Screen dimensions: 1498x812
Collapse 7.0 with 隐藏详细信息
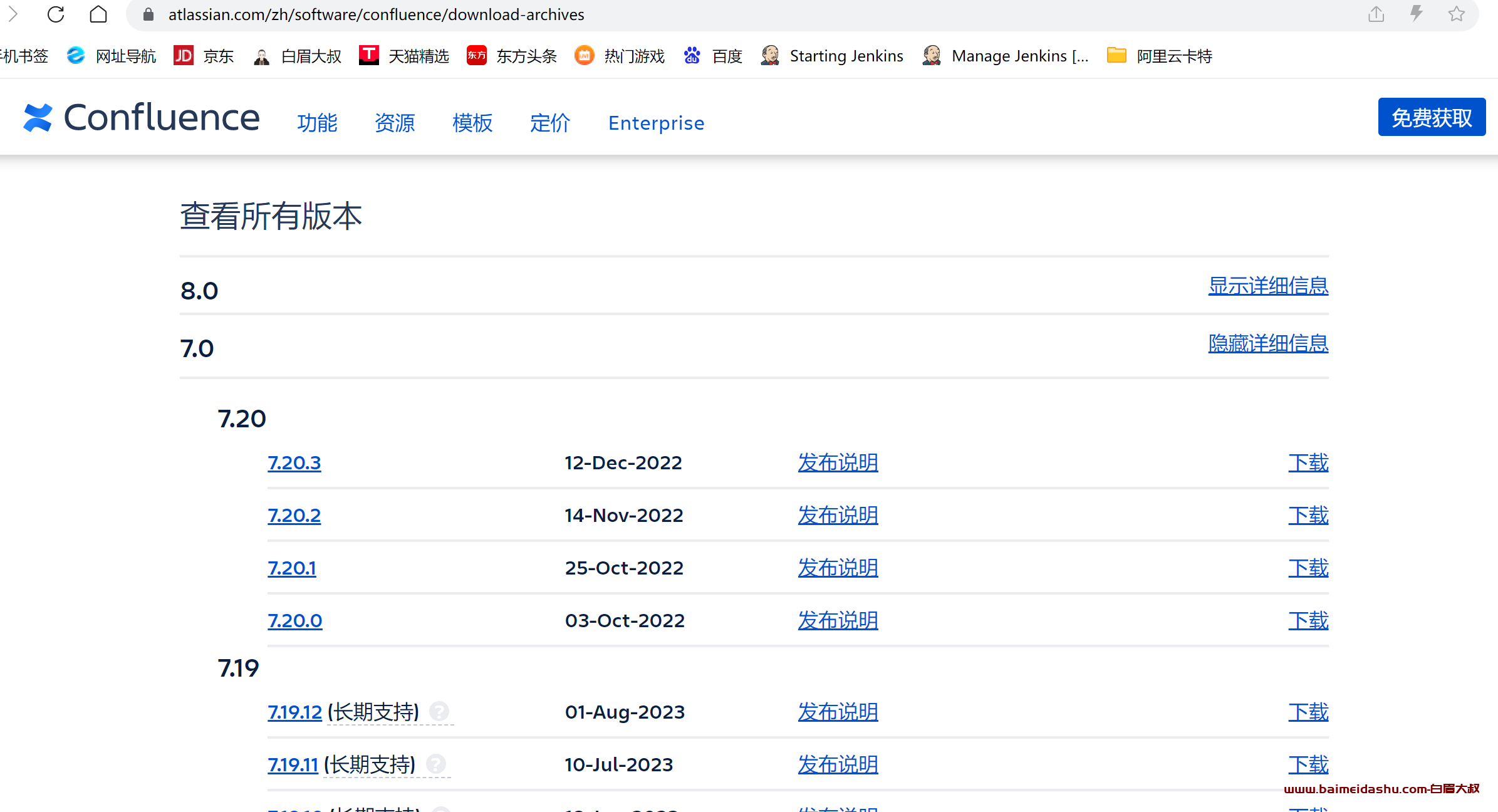[1268, 343]
